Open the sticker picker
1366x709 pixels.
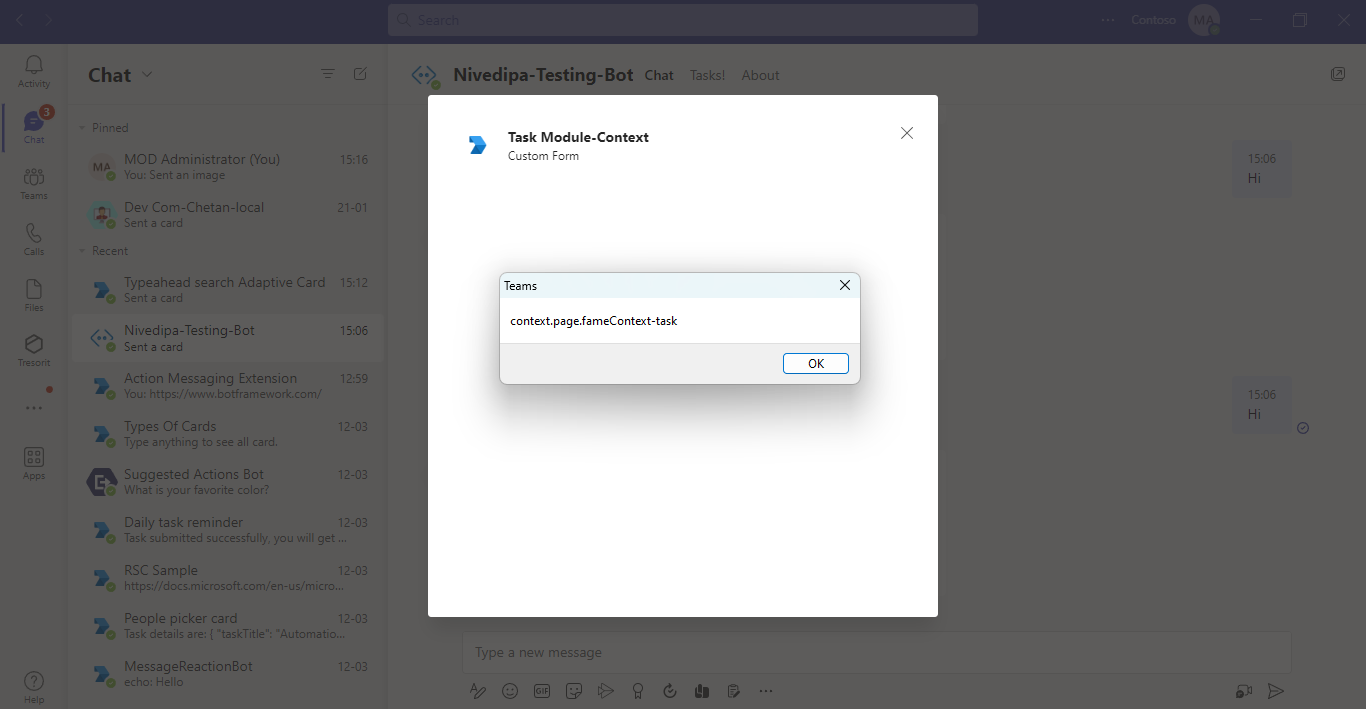pos(574,690)
